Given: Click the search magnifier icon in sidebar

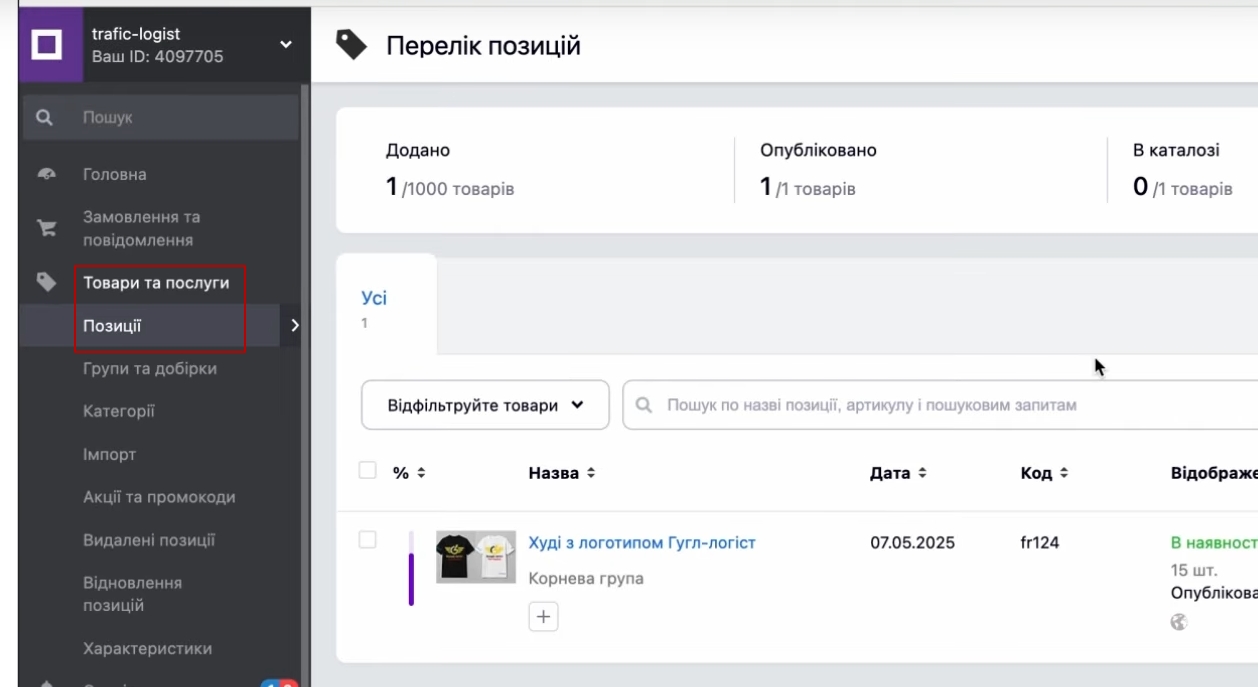Looking at the screenshot, I should pyautogui.click(x=44, y=118).
